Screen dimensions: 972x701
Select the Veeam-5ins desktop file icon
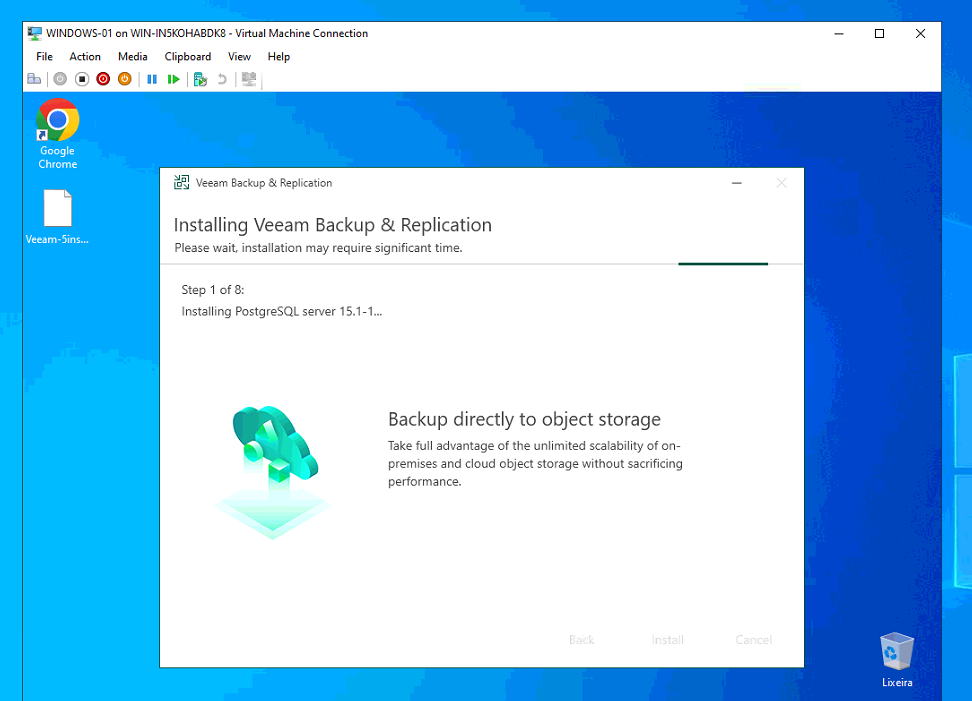57,217
